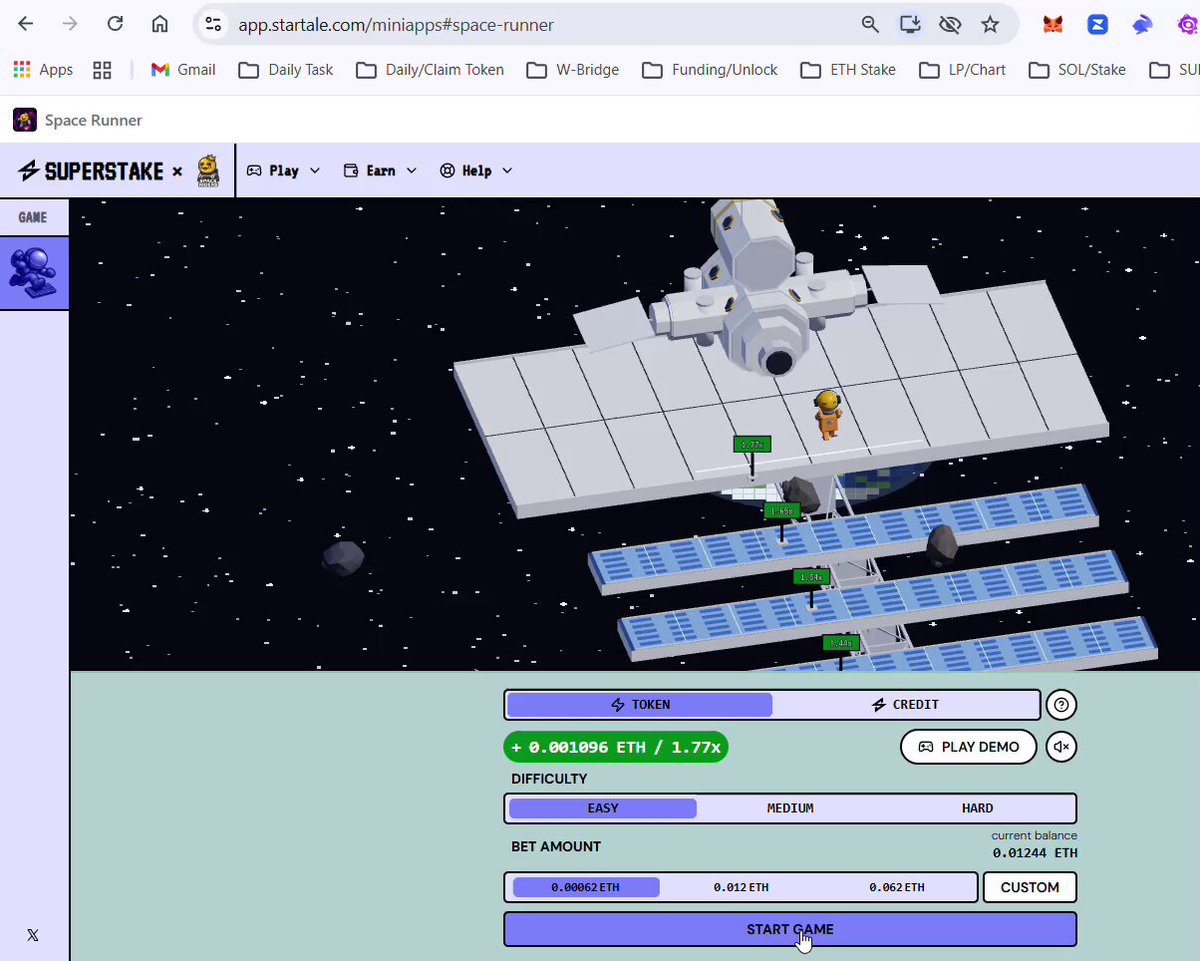Click the GAME sidebar label
1200x961 pixels.
[x=33, y=217]
